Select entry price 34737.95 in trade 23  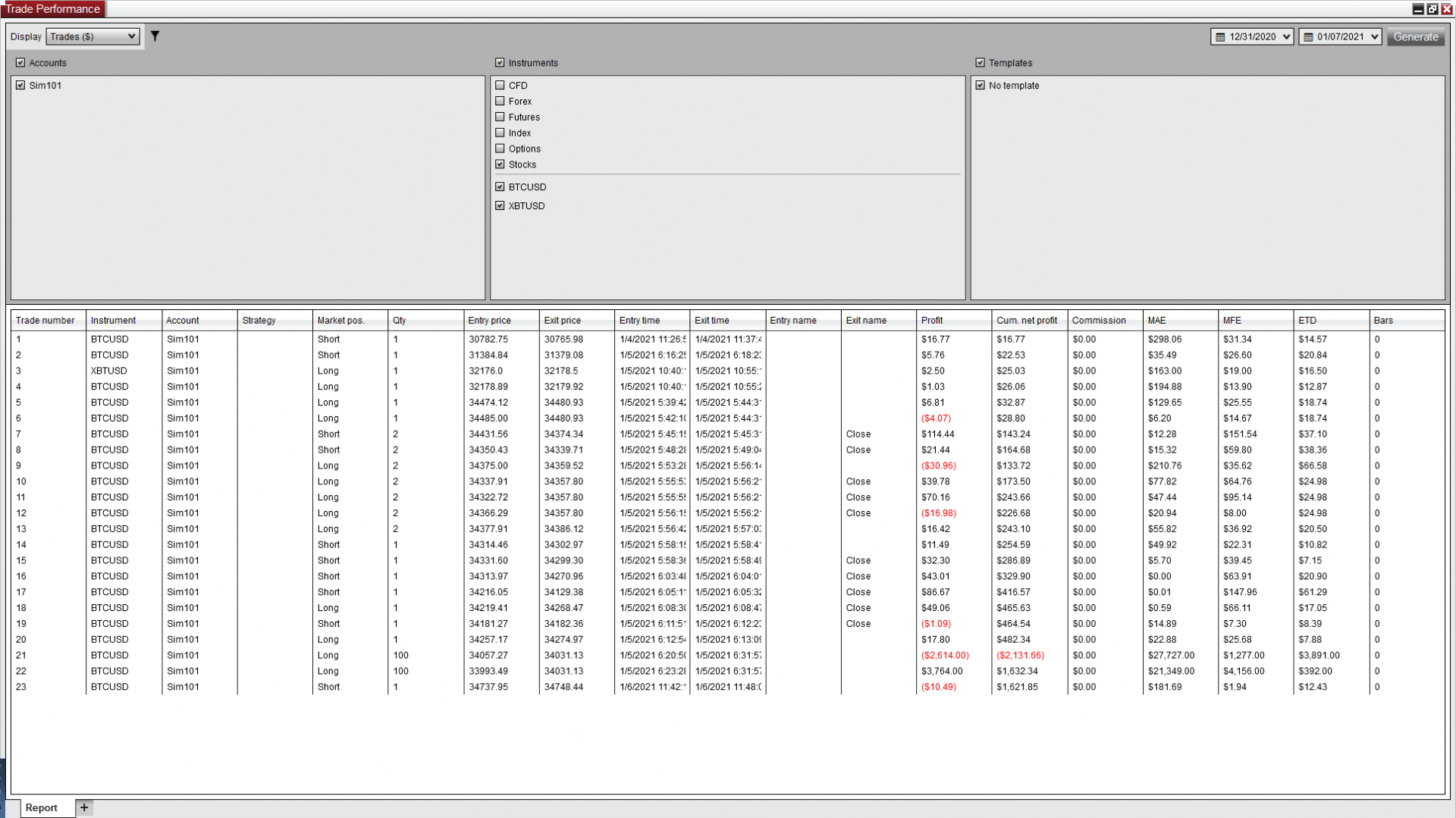point(488,687)
